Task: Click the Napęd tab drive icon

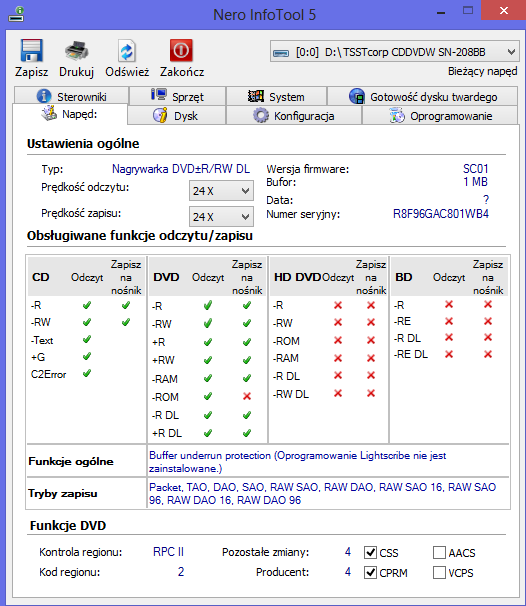Action: click(49, 113)
